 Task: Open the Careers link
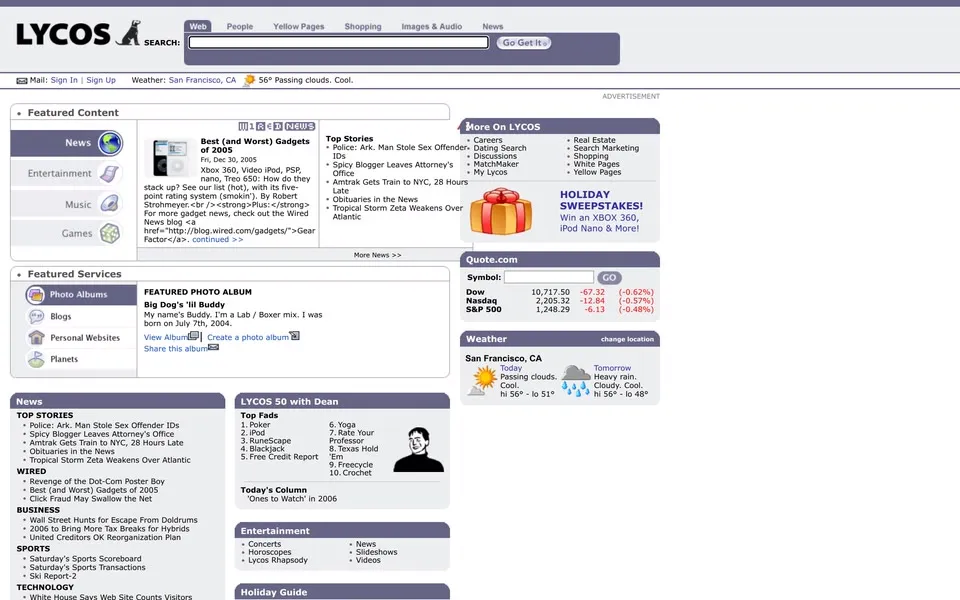pyautogui.click(x=487, y=140)
